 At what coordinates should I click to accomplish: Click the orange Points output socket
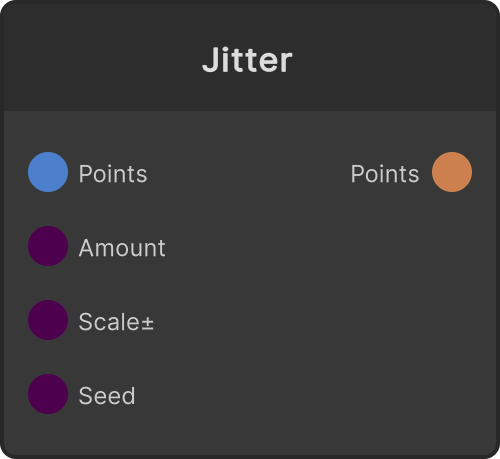(452, 172)
